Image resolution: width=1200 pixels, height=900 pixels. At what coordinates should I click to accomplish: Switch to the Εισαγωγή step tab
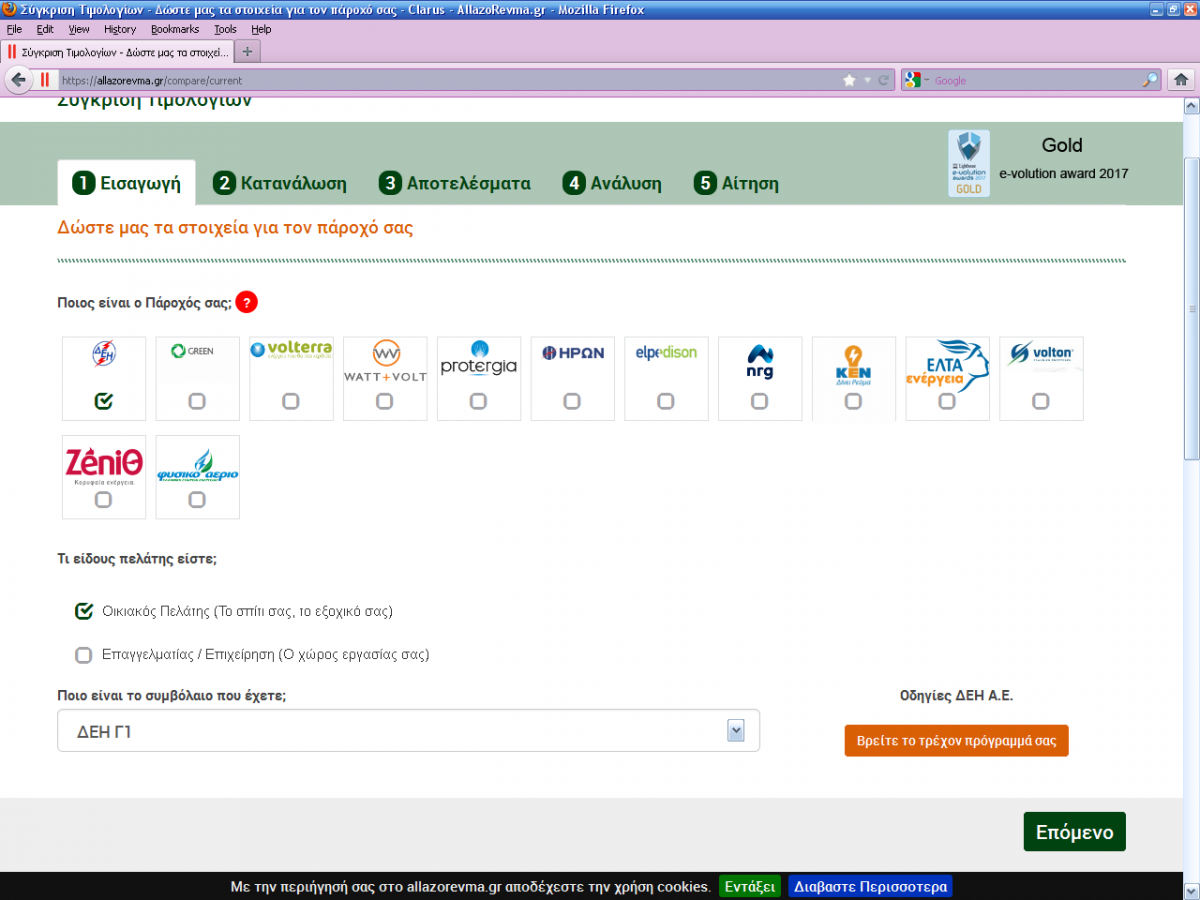tap(126, 183)
